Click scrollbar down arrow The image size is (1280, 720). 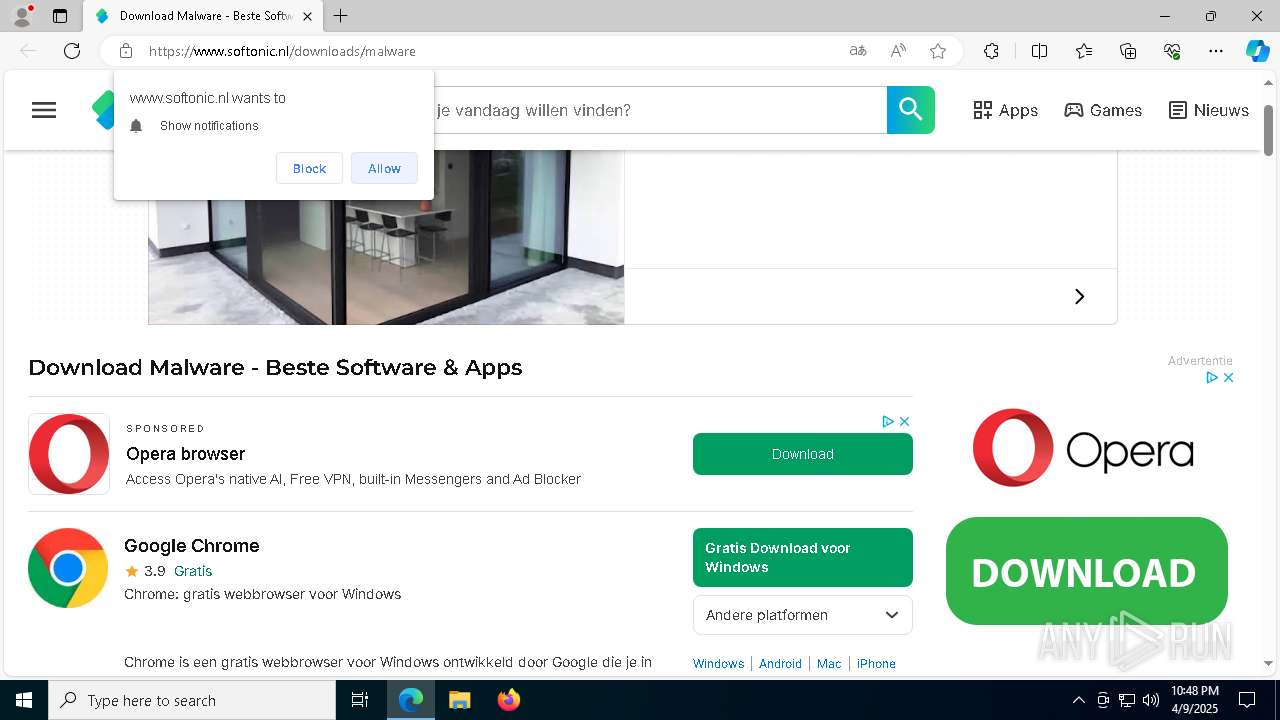tap(1268, 663)
